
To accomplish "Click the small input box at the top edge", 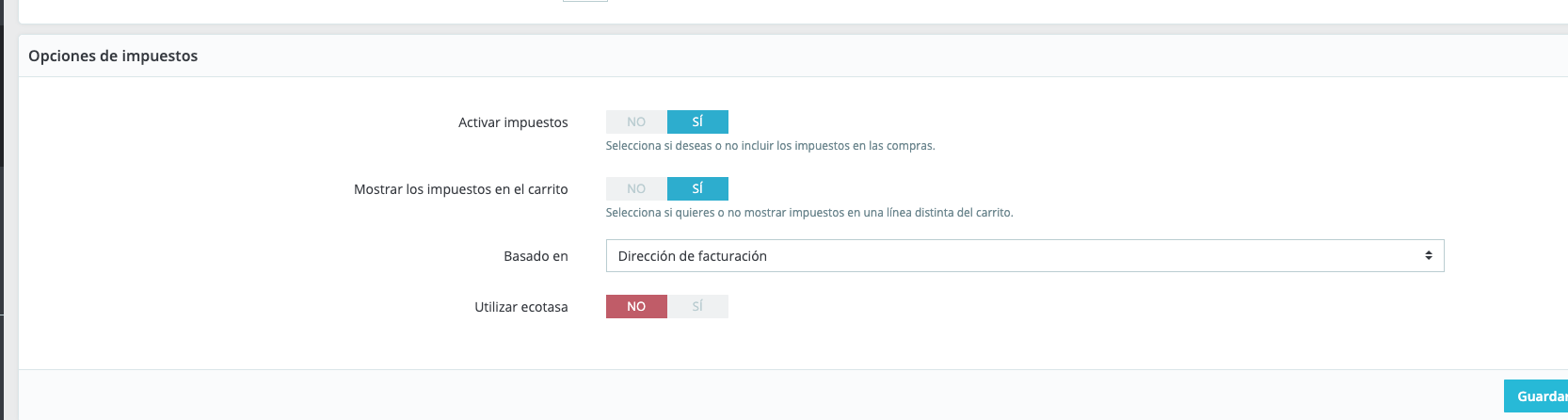I will (584, 1).
